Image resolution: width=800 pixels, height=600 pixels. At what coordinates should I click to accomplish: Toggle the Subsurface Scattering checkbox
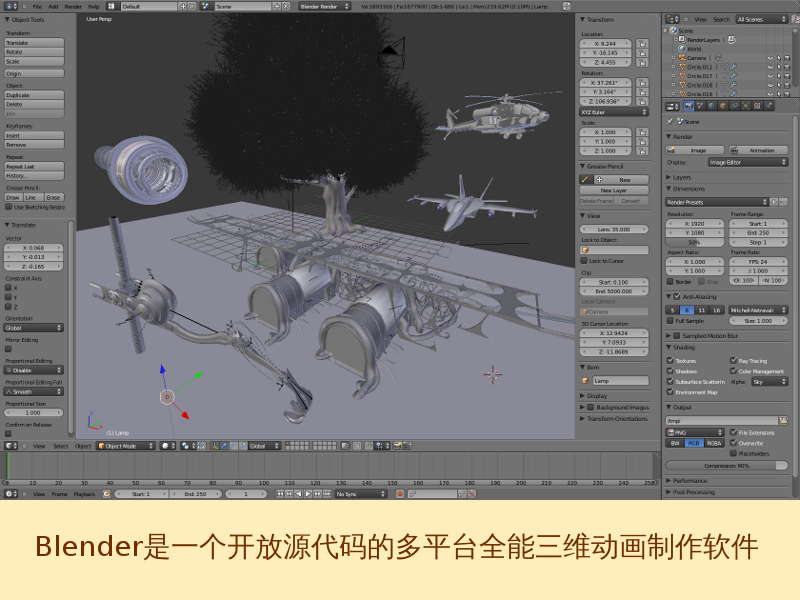pos(670,382)
